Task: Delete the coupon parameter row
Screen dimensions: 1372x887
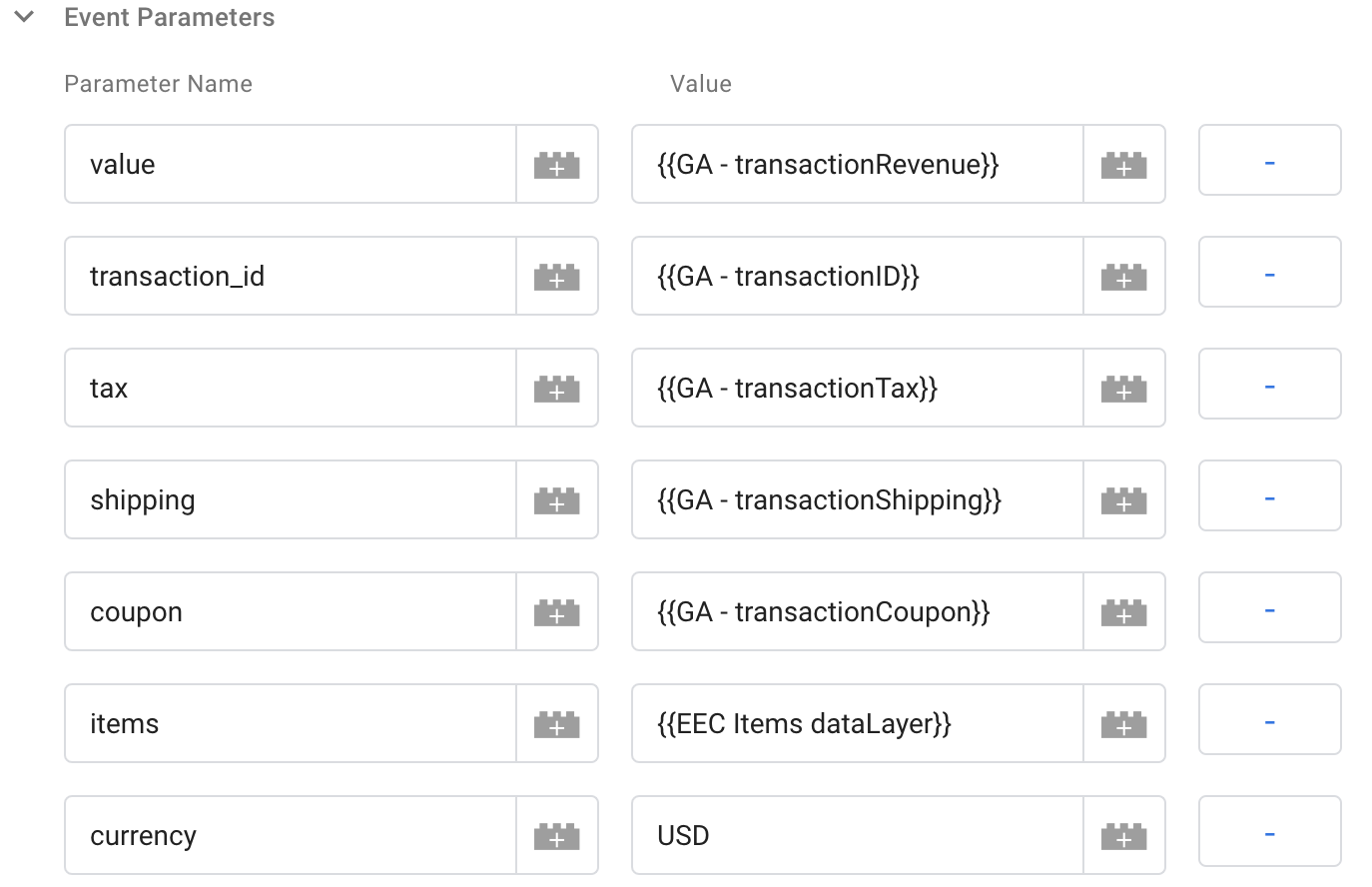Action: point(1269,607)
